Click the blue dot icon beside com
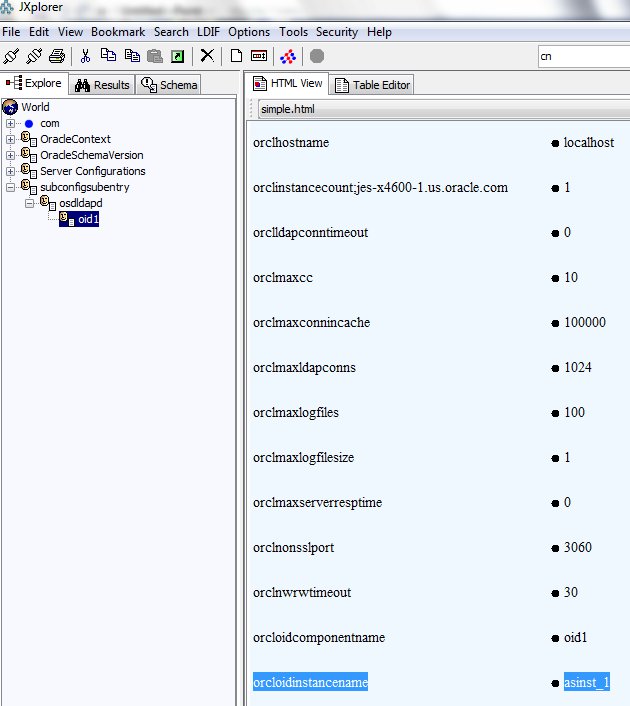 (x=29, y=123)
